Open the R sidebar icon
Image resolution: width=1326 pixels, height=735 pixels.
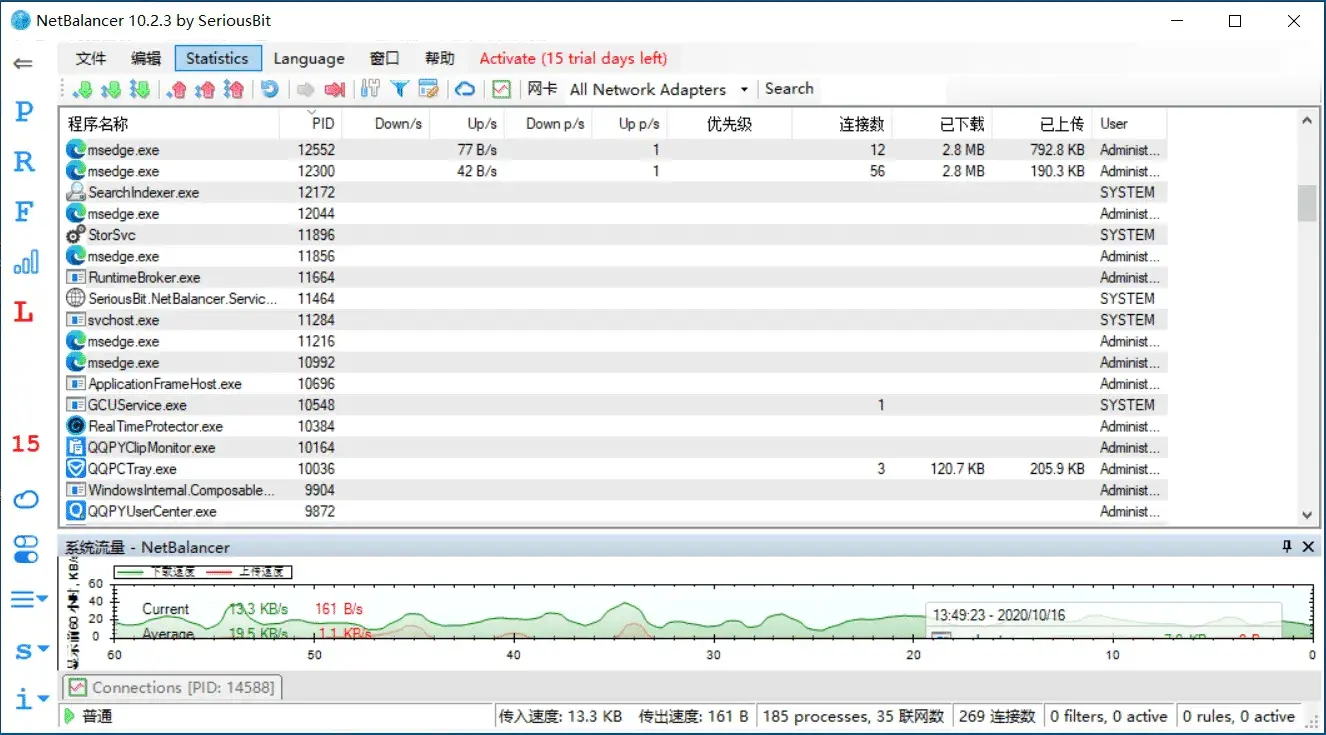tap(24, 161)
